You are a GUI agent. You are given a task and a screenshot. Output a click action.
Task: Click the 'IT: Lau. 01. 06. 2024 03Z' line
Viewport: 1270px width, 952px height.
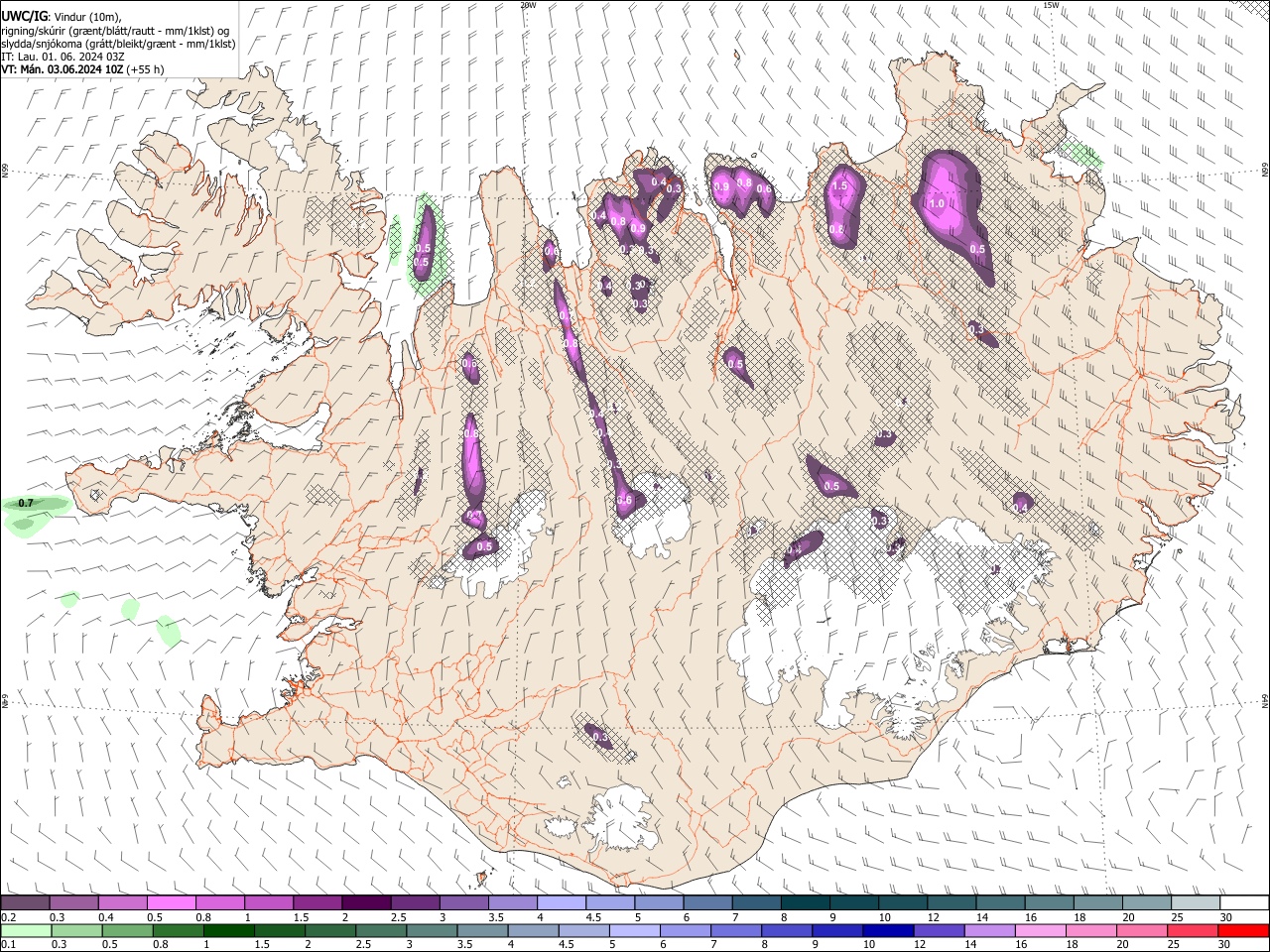pyautogui.click(x=63, y=57)
